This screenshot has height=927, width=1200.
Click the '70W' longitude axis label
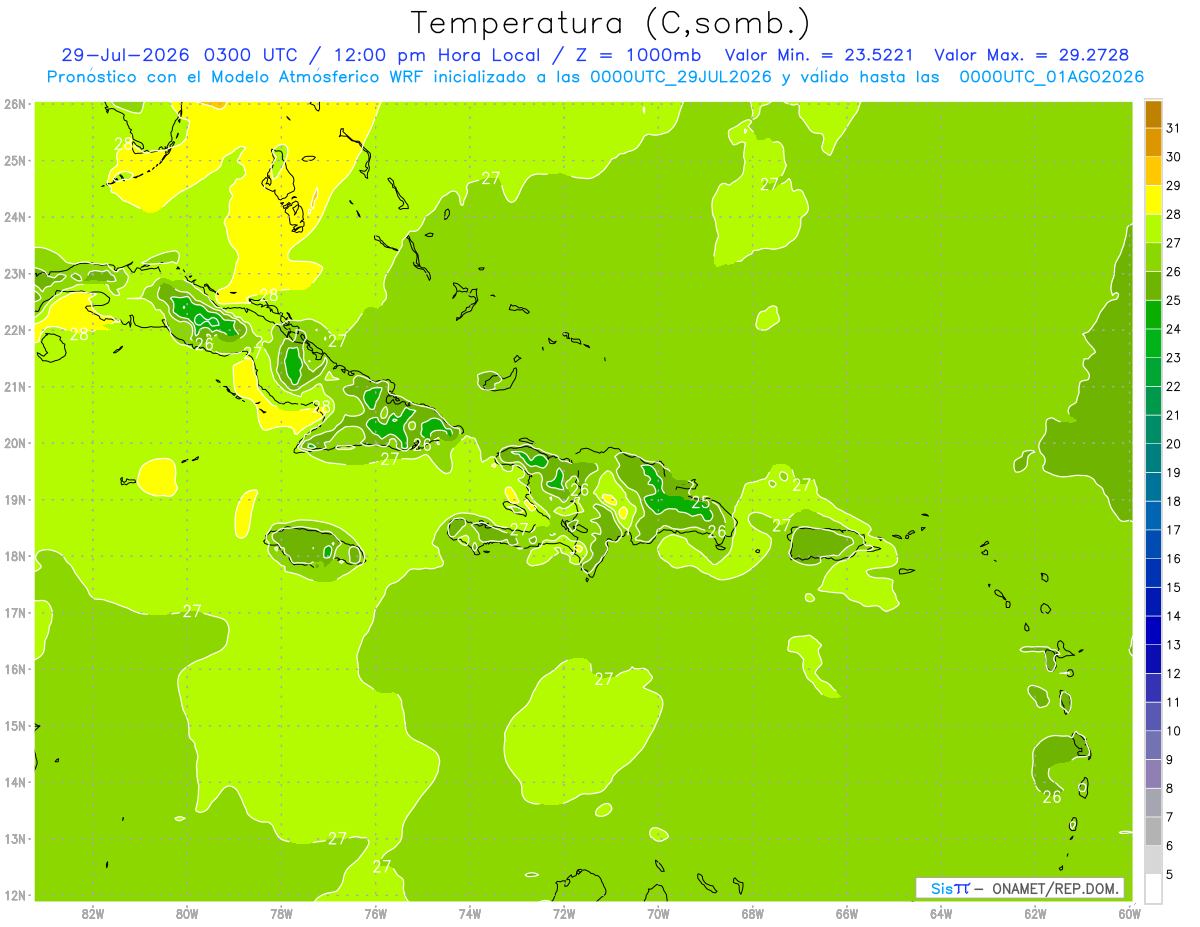point(658,913)
